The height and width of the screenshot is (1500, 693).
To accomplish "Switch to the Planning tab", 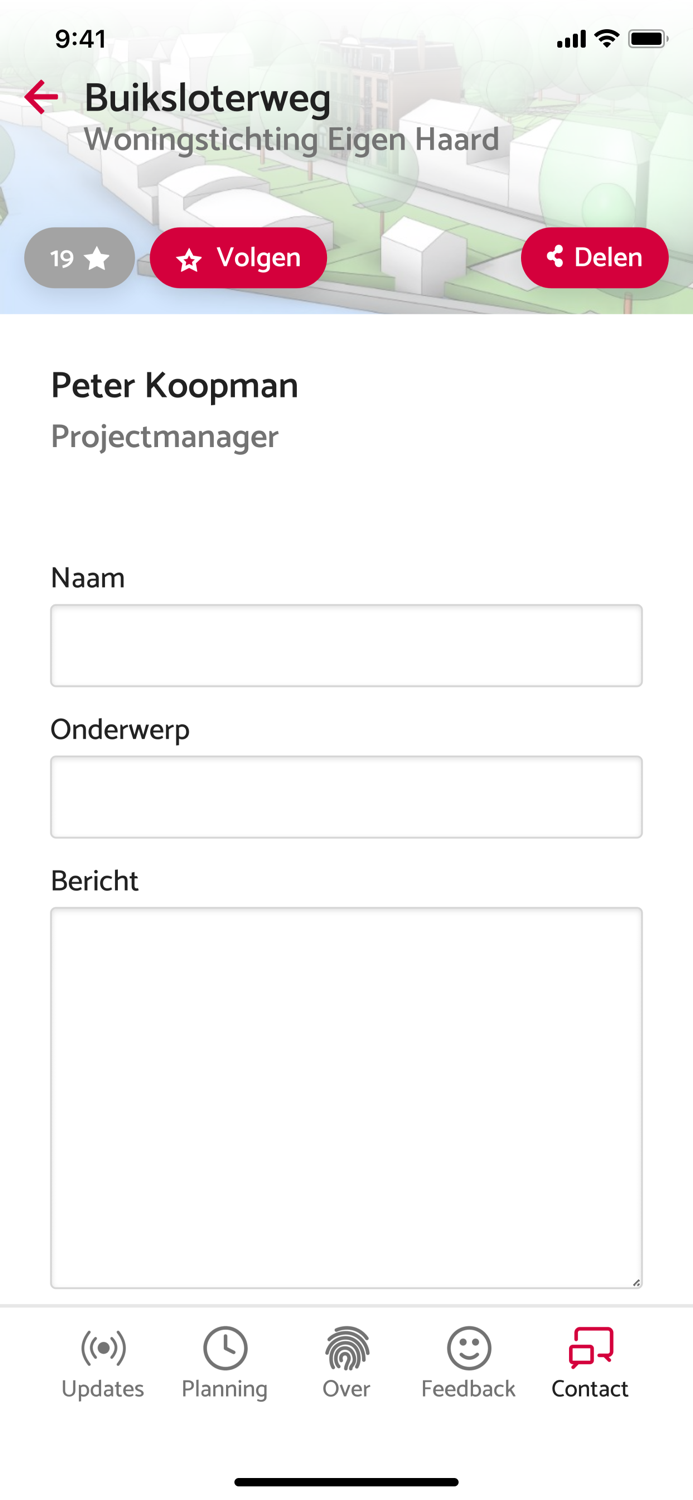I will 224,1362.
